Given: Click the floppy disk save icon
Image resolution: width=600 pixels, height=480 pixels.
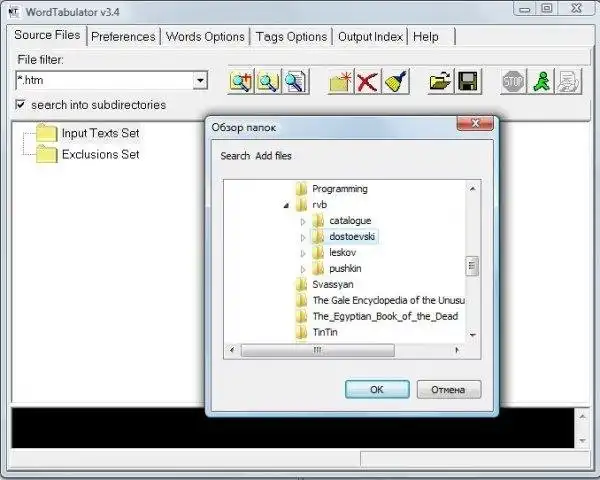Looking at the screenshot, I should pos(468,81).
